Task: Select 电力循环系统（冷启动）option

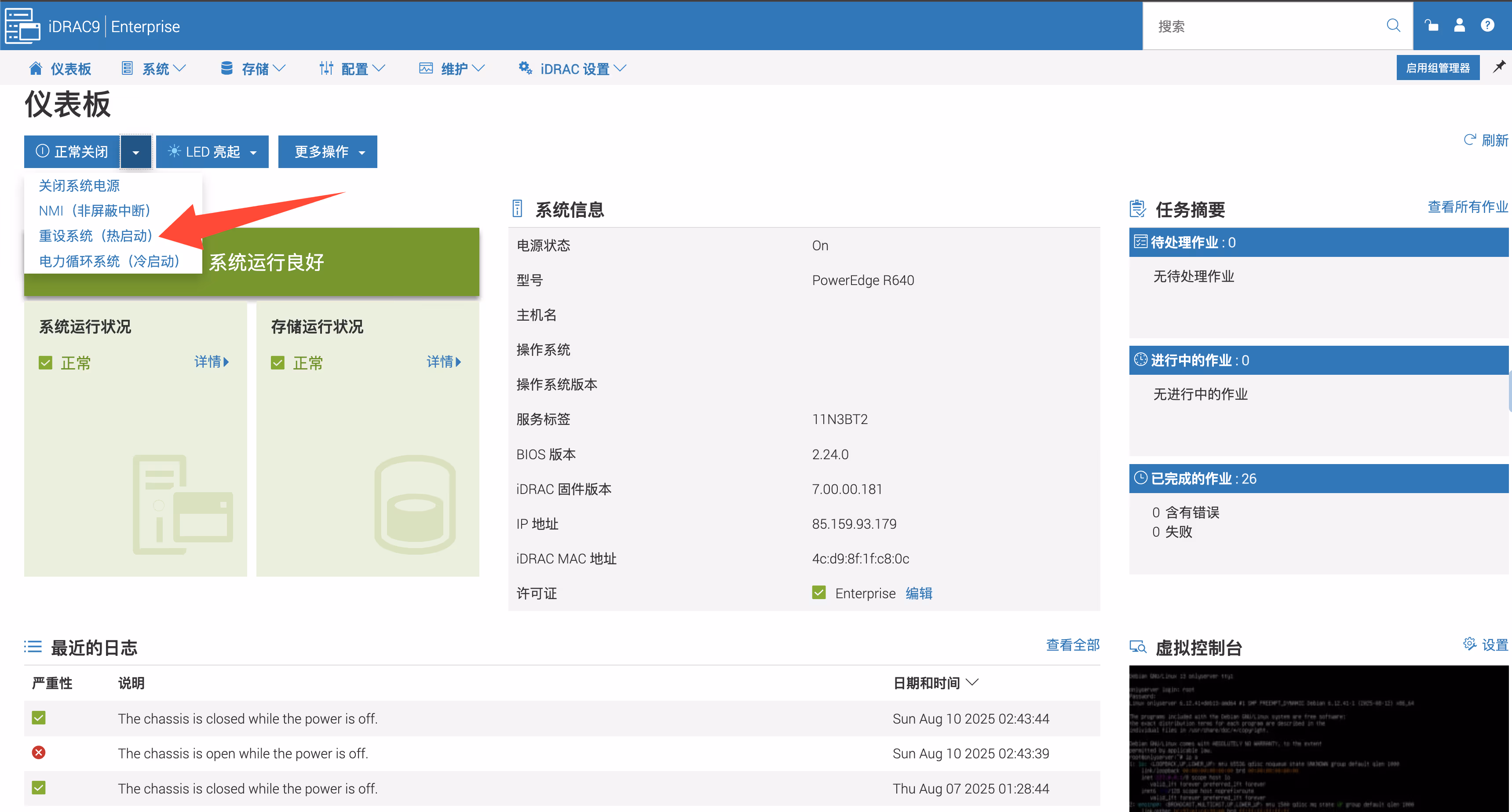Action: [109, 261]
